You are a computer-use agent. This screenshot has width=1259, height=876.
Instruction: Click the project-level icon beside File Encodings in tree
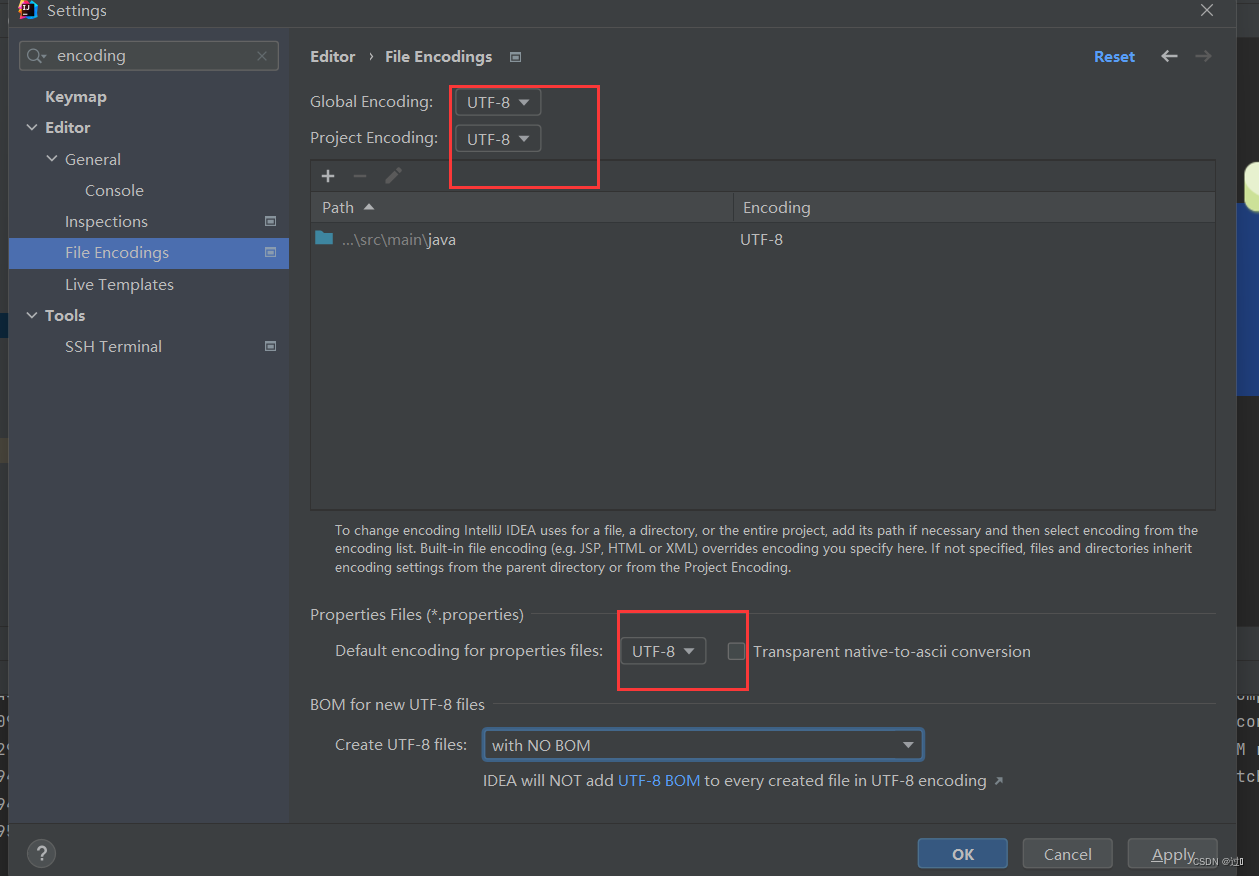[270, 252]
